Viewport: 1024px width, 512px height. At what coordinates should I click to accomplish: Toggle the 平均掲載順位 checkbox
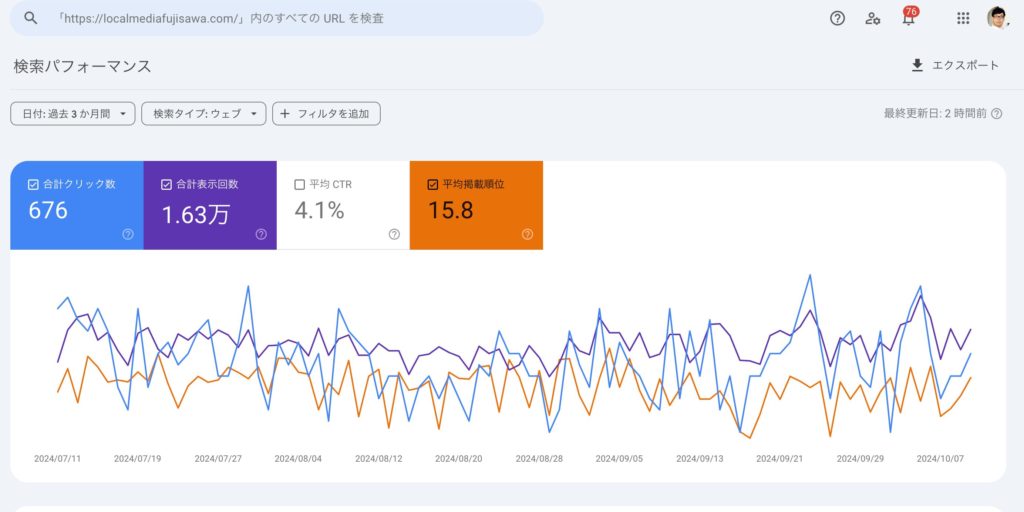[432, 184]
